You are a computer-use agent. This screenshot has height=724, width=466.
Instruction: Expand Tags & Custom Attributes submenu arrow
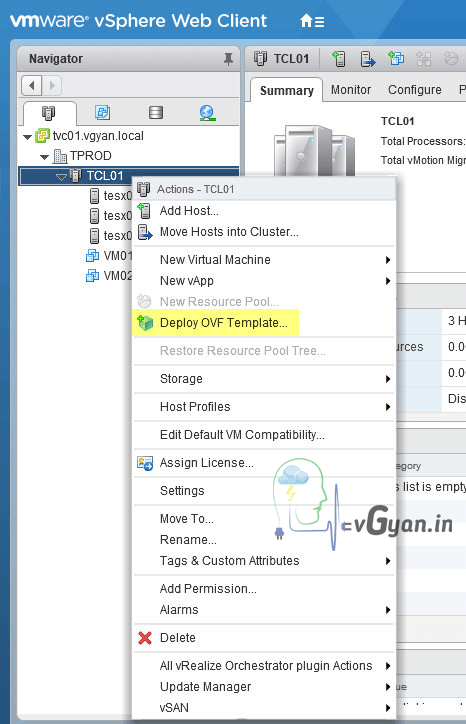[x=388, y=561]
